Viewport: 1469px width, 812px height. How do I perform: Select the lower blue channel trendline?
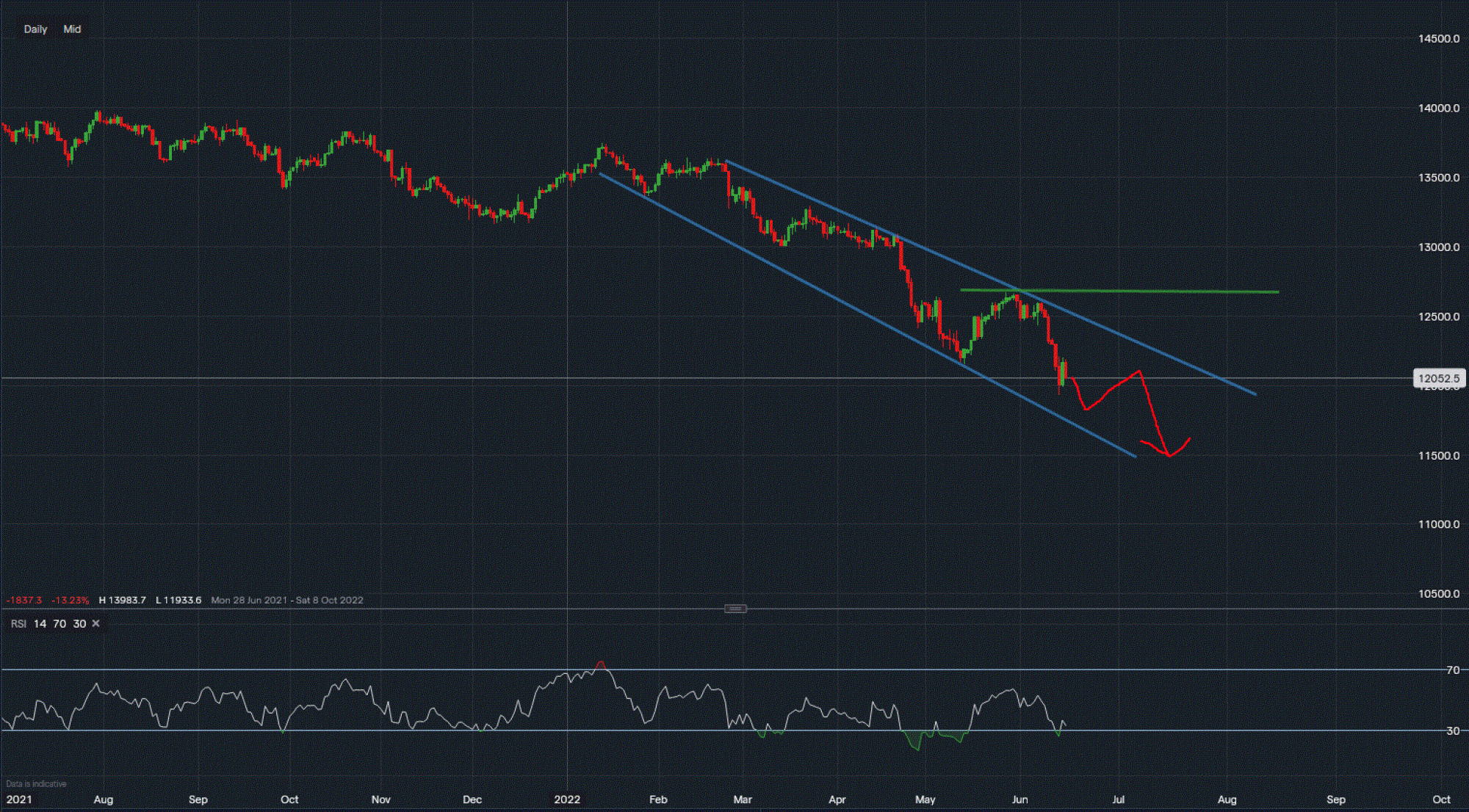click(x=808, y=285)
